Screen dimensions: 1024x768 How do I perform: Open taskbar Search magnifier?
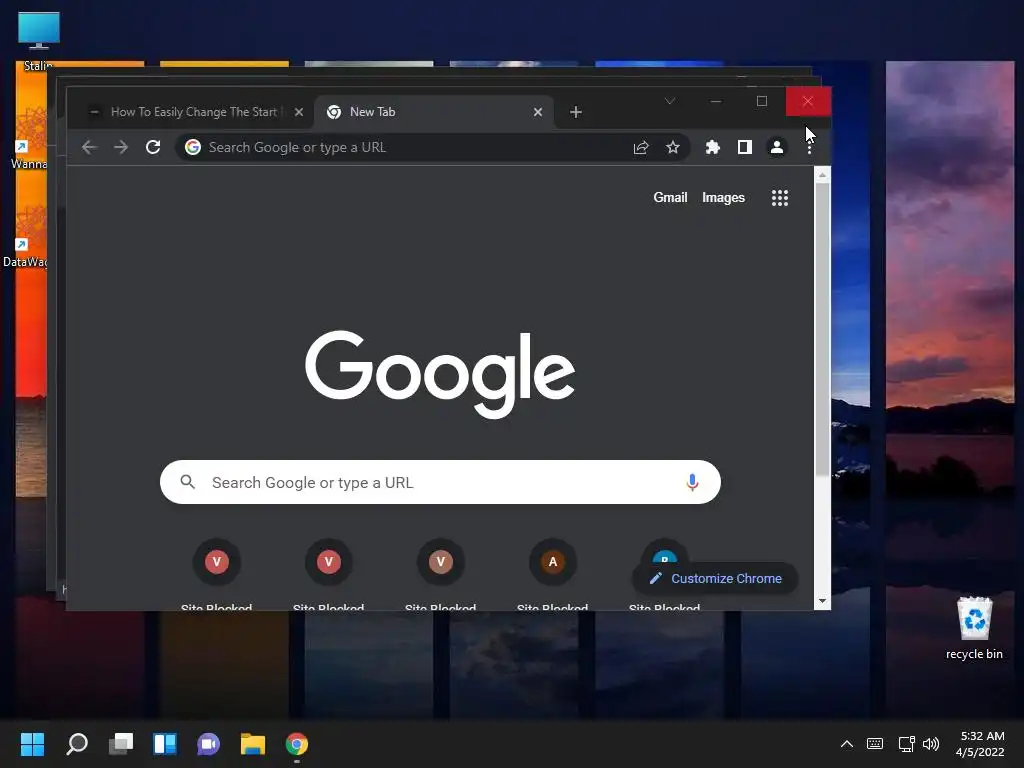[x=77, y=744]
